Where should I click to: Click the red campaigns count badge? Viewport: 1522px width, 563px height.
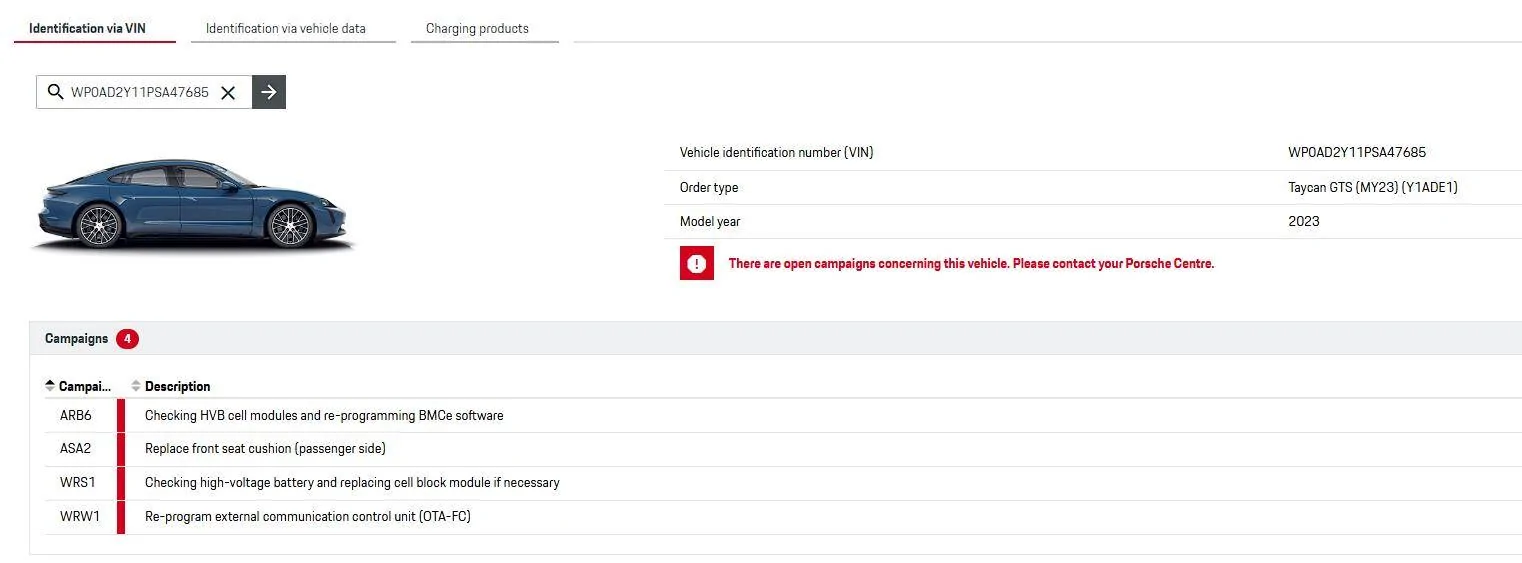[127, 339]
